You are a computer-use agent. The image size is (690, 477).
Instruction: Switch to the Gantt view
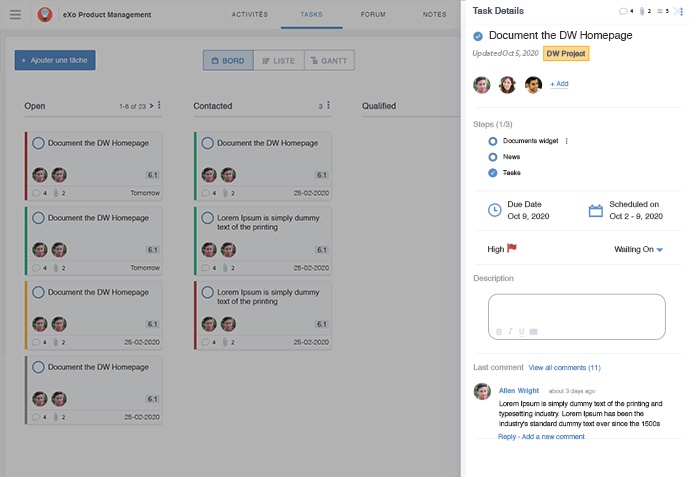pos(329,61)
